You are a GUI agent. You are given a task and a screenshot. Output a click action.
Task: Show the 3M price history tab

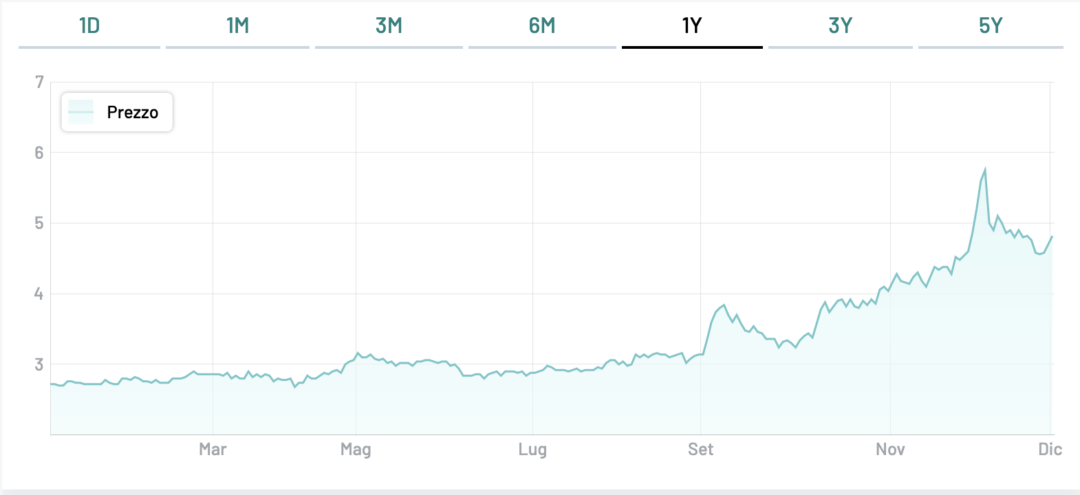coord(388,25)
